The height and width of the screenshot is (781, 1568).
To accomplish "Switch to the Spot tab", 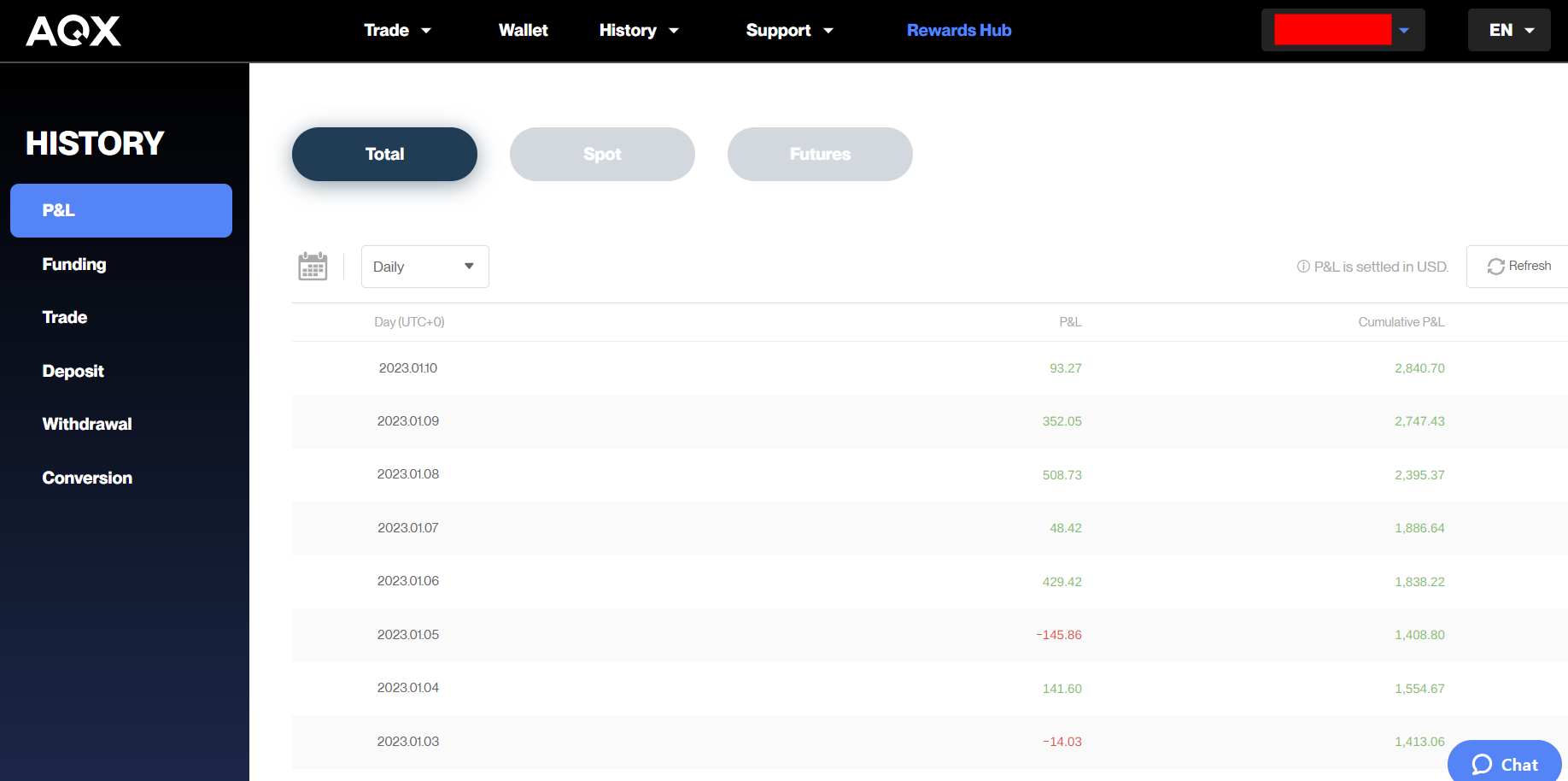I will [x=602, y=154].
